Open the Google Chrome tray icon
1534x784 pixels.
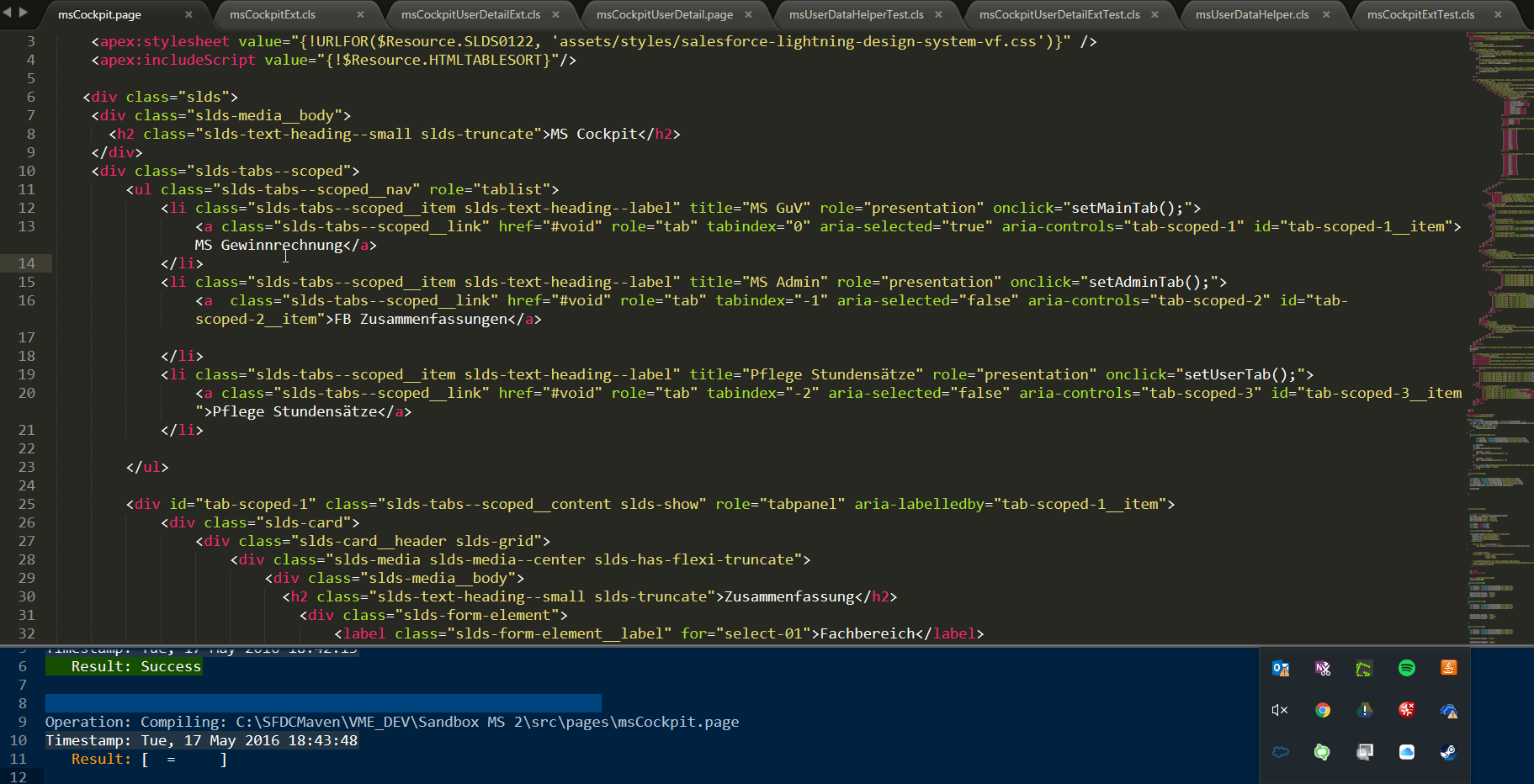click(x=1323, y=710)
